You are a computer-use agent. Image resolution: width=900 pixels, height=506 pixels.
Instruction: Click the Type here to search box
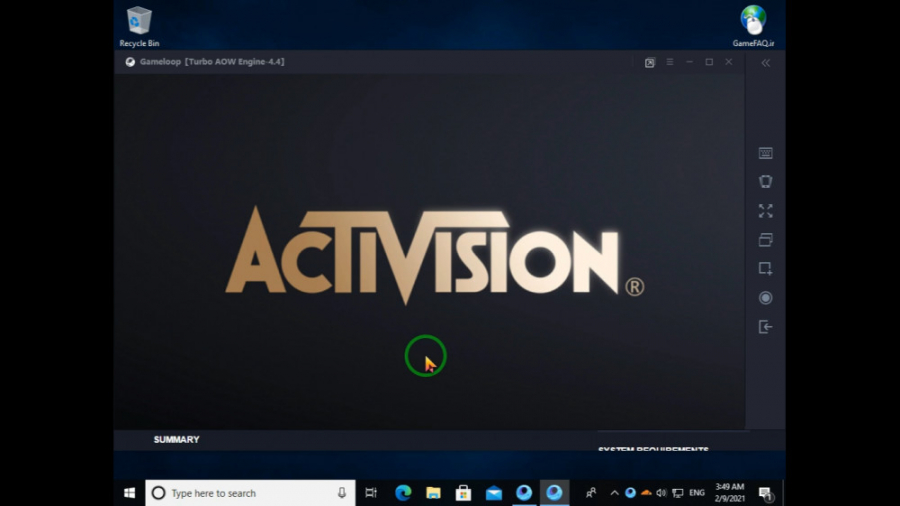pyautogui.click(x=250, y=493)
